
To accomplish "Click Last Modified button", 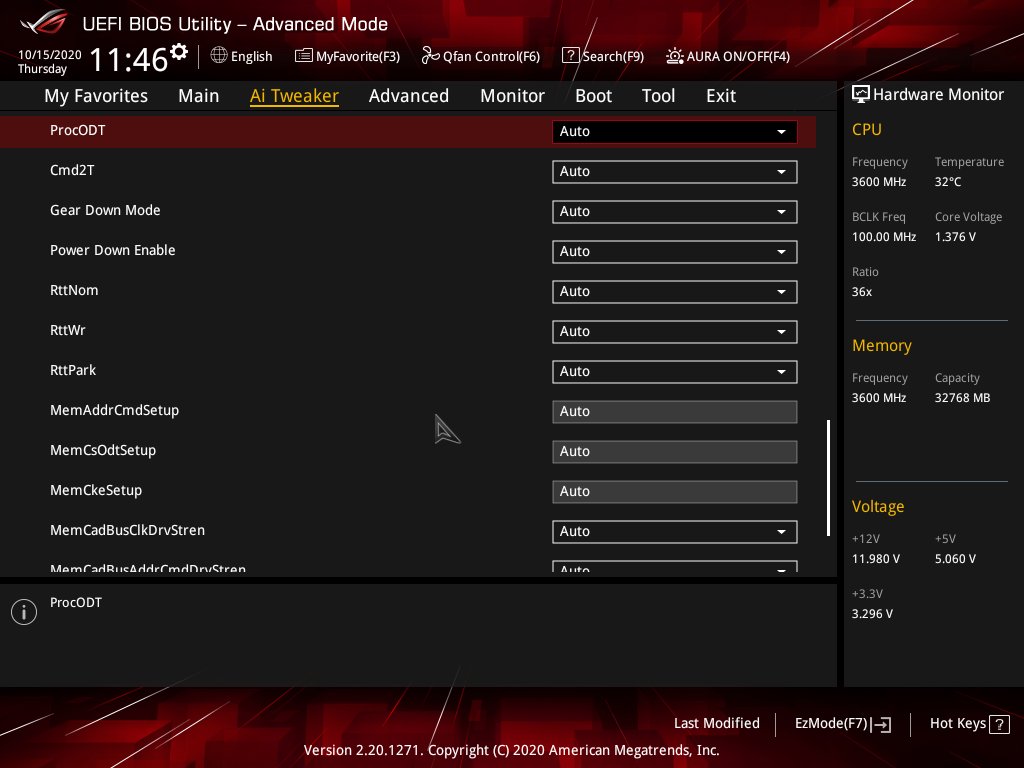I will click(x=716, y=723).
